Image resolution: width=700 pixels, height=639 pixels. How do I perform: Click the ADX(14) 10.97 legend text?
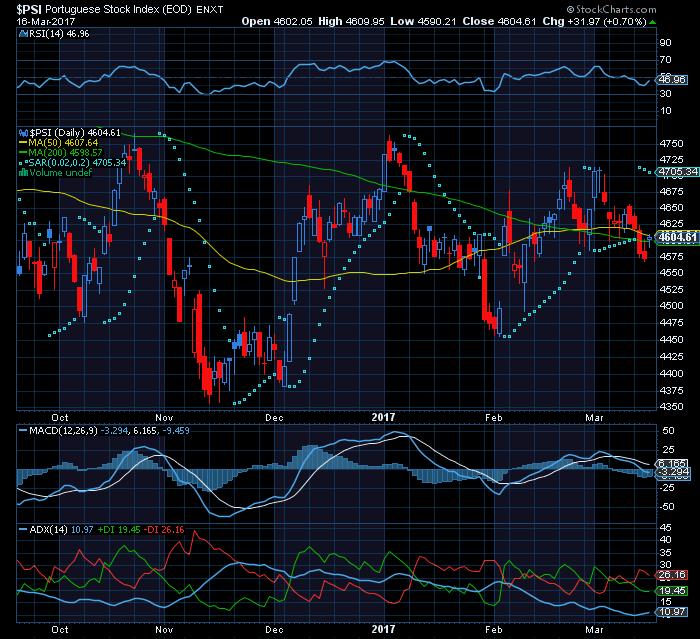click(61, 530)
